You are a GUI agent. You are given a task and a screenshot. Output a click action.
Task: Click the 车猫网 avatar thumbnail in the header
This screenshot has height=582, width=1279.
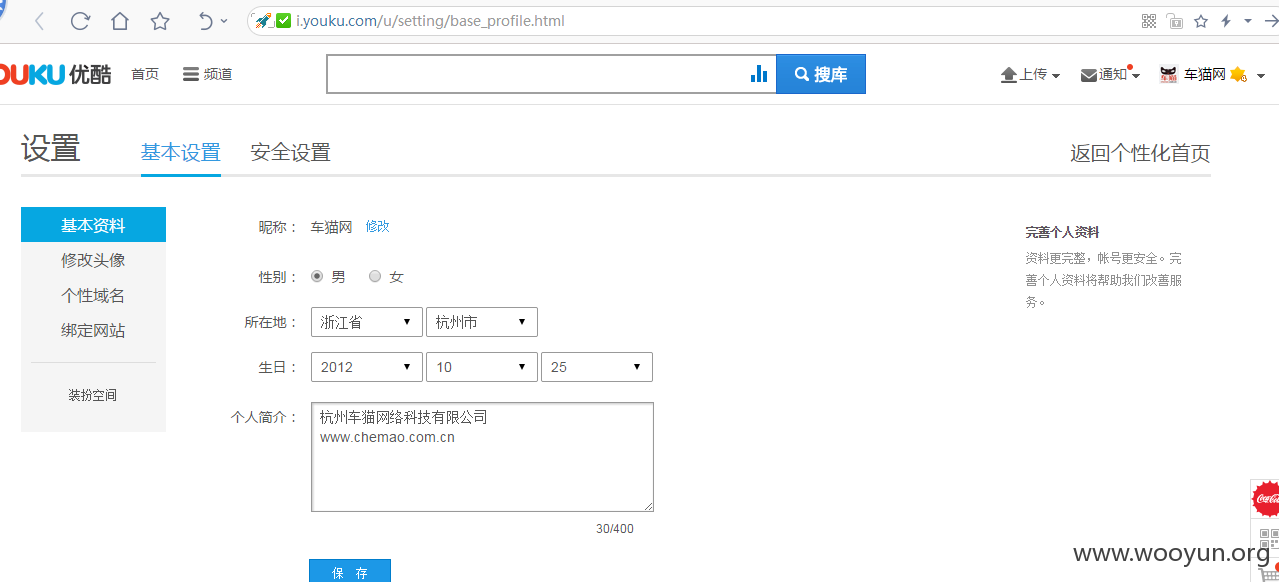coord(1168,75)
